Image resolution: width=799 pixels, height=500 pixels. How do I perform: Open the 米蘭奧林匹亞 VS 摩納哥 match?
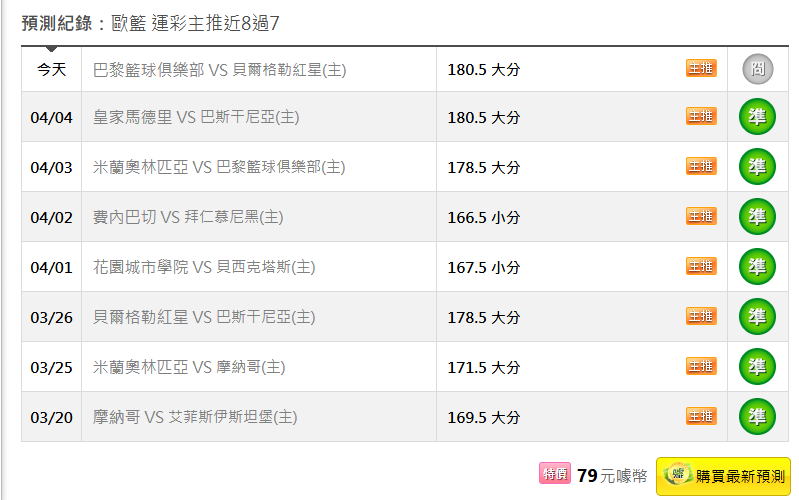tap(188, 368)
